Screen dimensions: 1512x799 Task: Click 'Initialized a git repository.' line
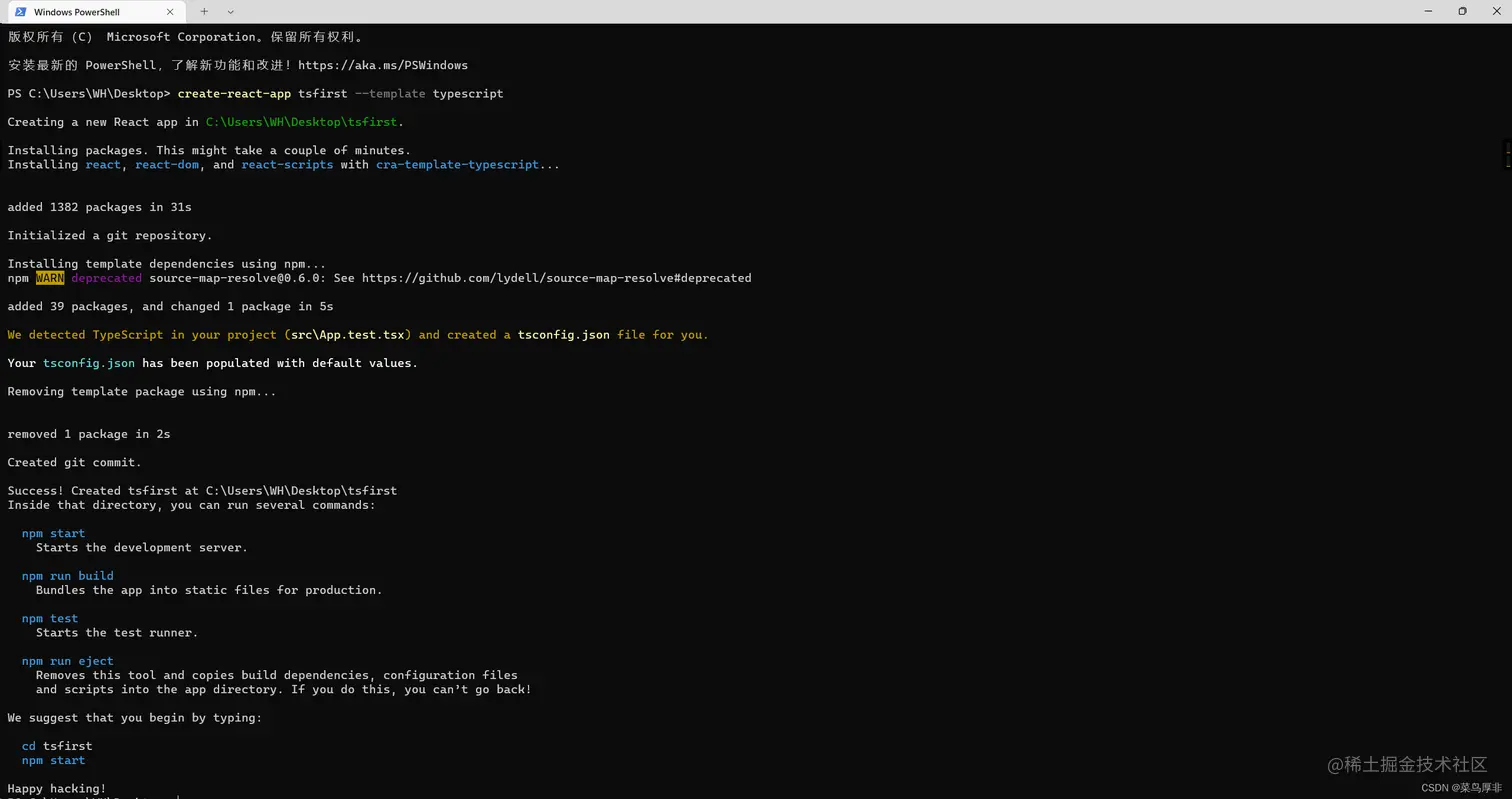click(x=110, y=236)
